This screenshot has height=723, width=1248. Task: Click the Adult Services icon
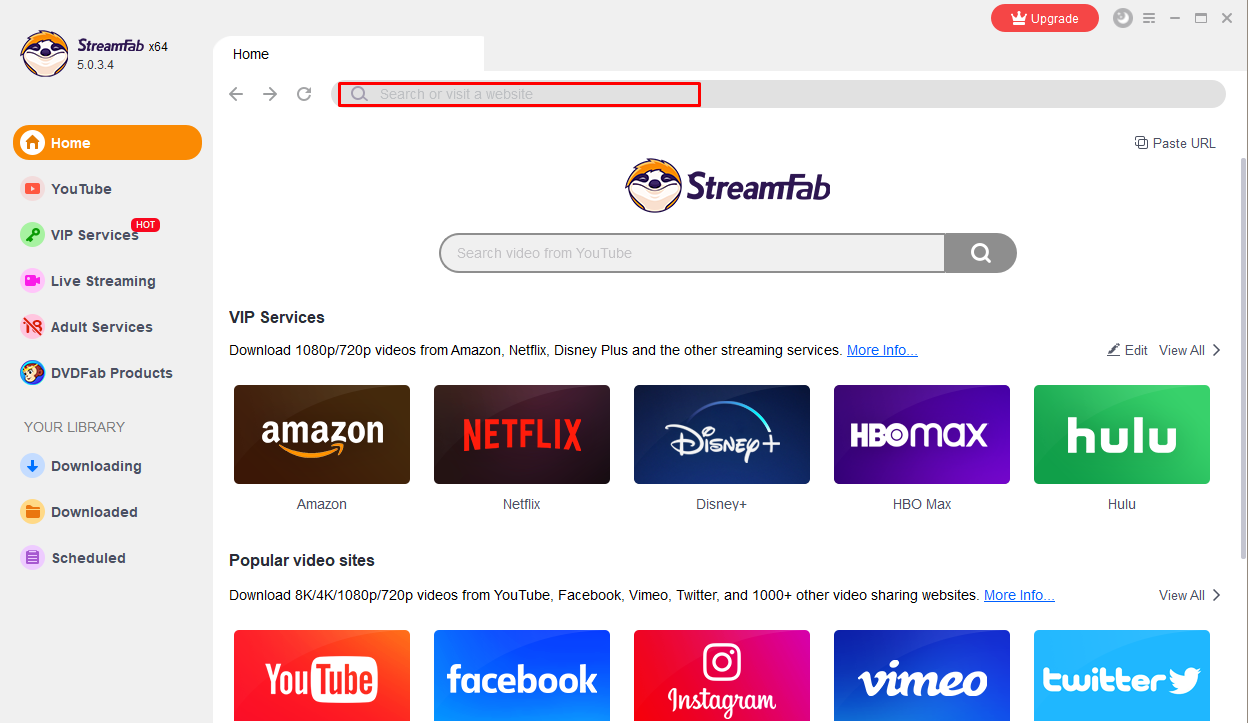33,327
